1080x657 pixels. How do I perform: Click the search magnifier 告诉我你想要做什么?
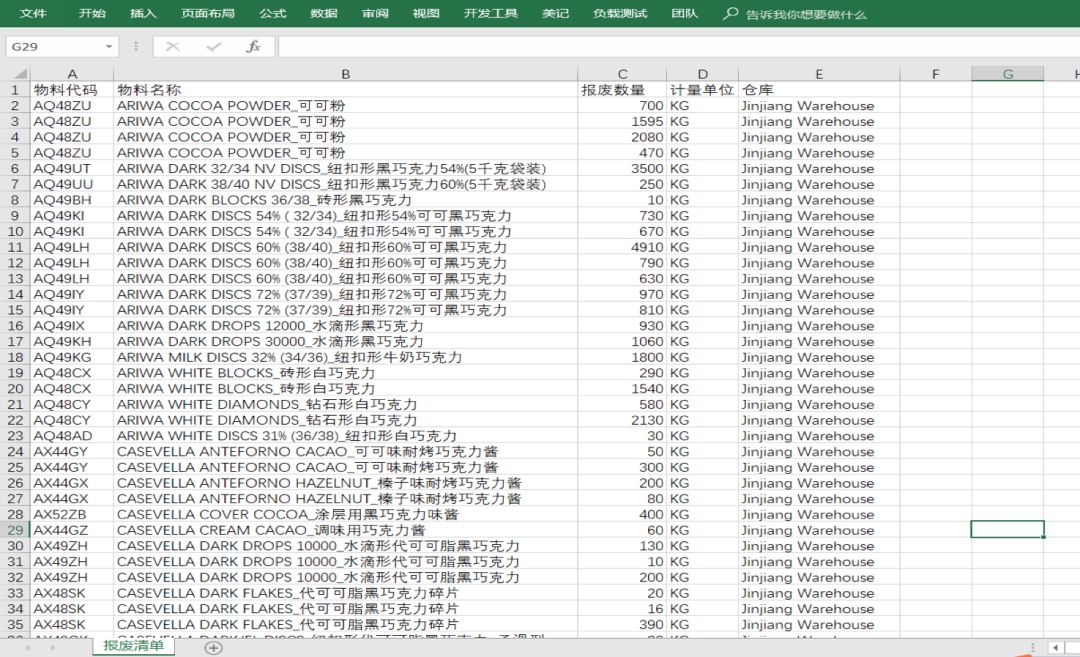pyautogui.click(x=731, y=14)
